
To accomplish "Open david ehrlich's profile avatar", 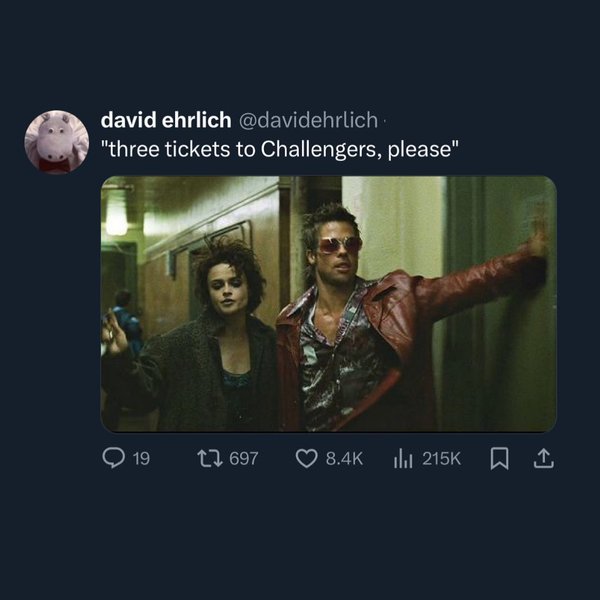I will coord(56,142).
